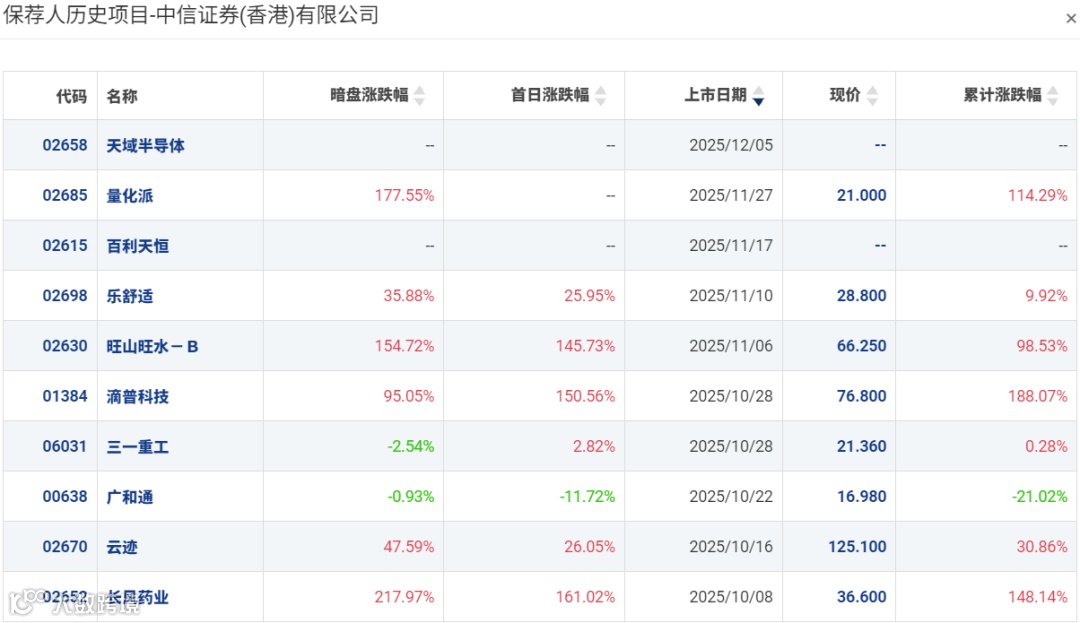Select 广和通 grey-market change -0.93%
This screenshot has height=623, width=1080.
click(411, 497)
